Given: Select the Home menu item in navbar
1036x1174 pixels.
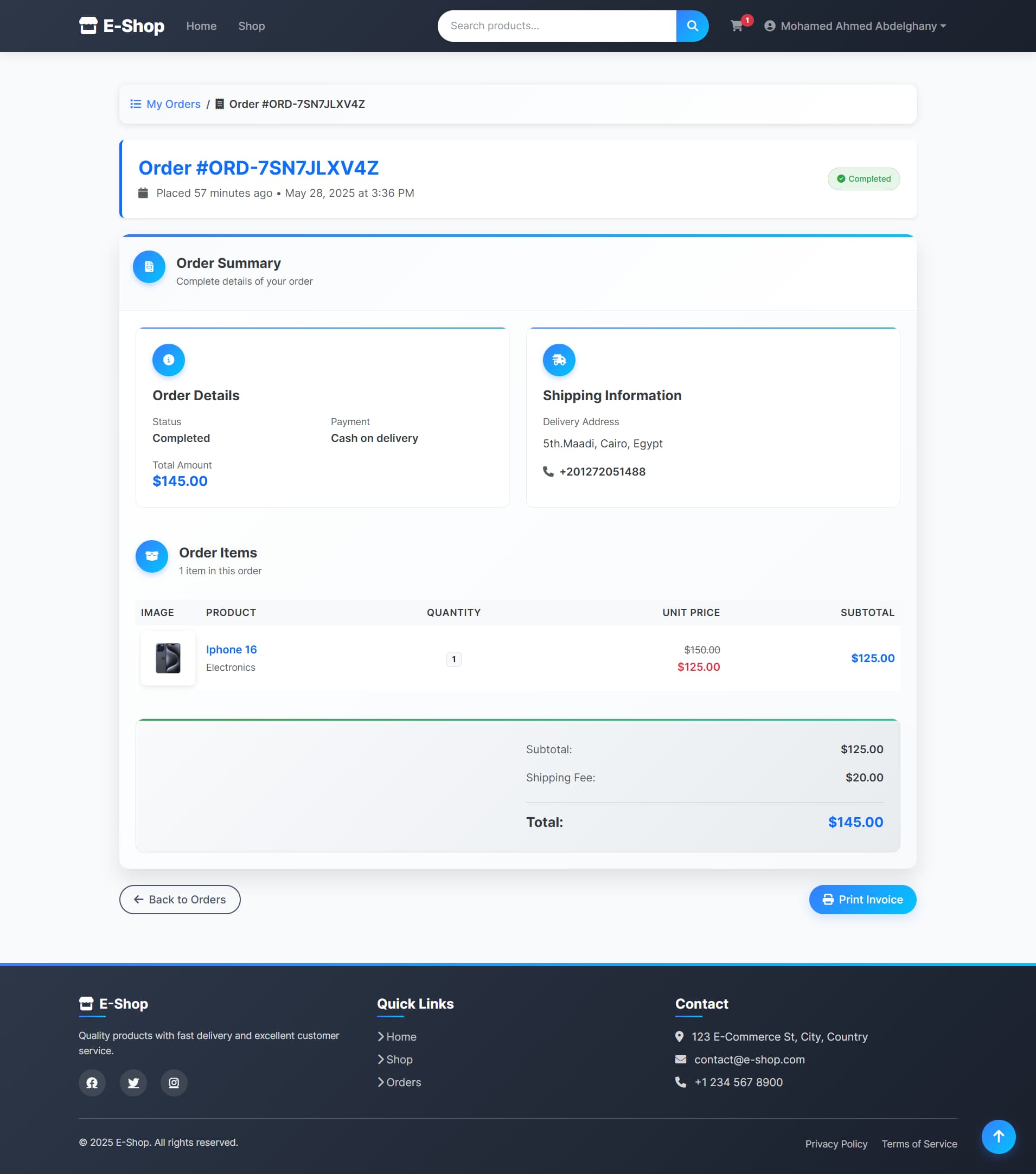Looking at the screenshot, I should 201,26.
